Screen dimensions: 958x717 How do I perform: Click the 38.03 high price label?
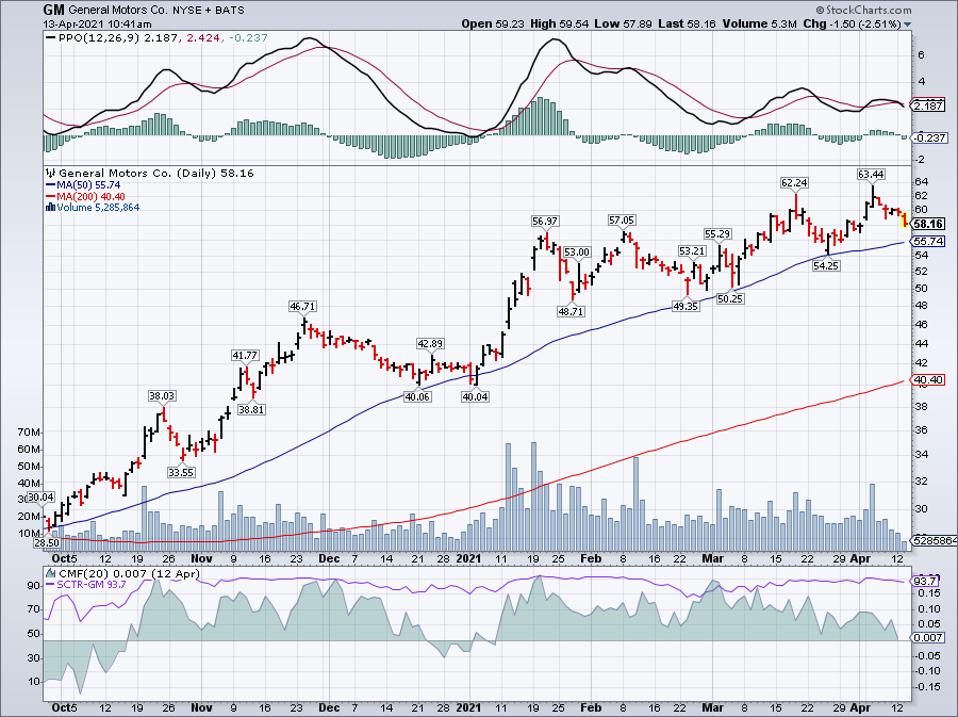[162, 396]
